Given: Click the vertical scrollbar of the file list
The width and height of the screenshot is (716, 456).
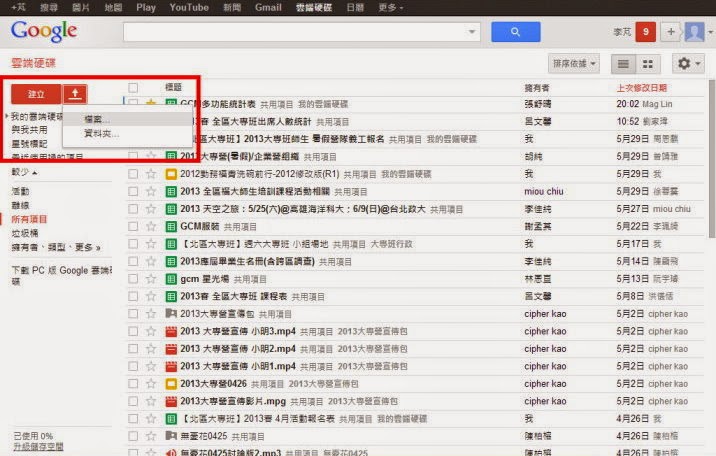Looking at the screenshot, I should coord(712,159).
